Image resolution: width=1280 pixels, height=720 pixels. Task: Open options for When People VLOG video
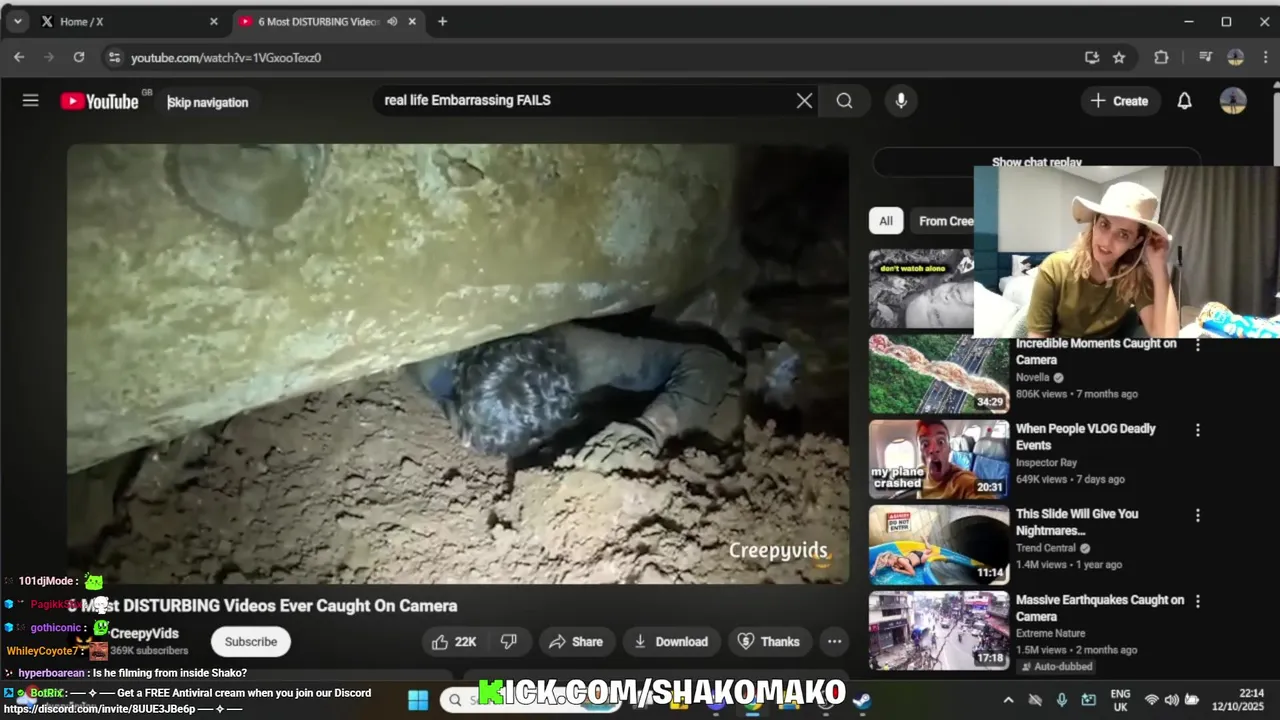tap(1197, 430)
